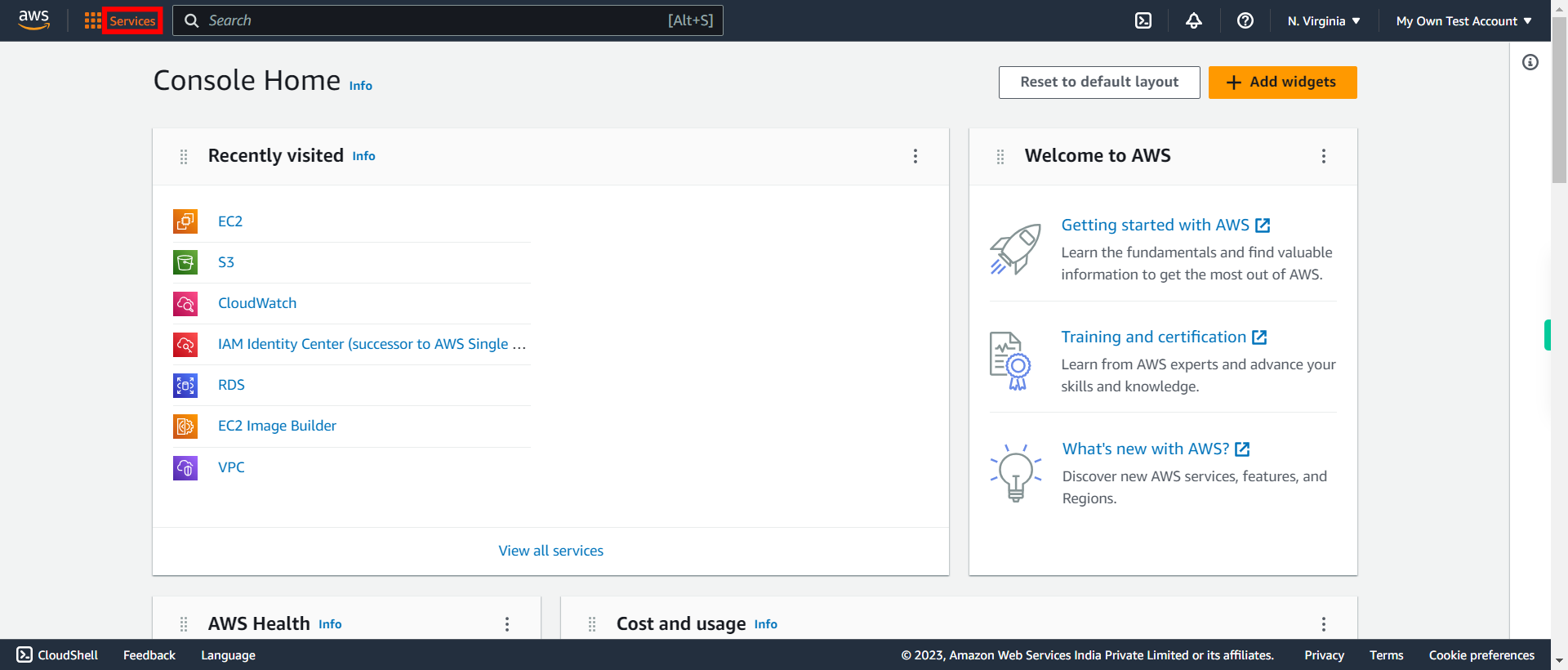Click the Language footer option
This screenshot has height=670, width=1568.
pos(228,655)
